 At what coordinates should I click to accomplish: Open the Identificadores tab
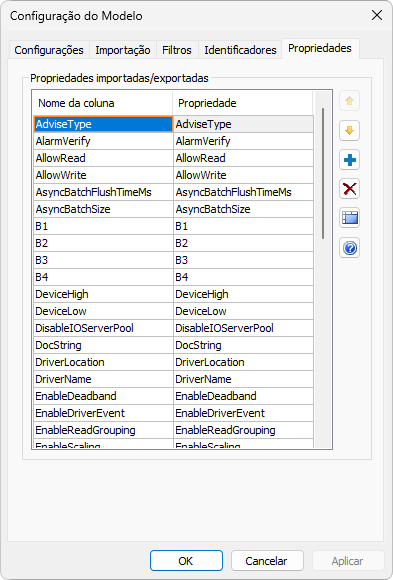pyautogui.click(x=240, y=50)
